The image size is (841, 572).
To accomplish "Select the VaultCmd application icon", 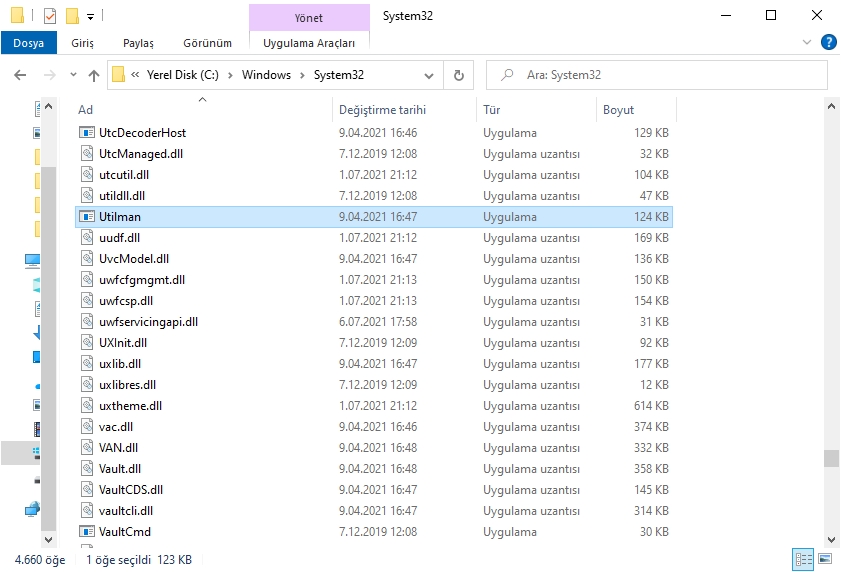I will [87, 532].
